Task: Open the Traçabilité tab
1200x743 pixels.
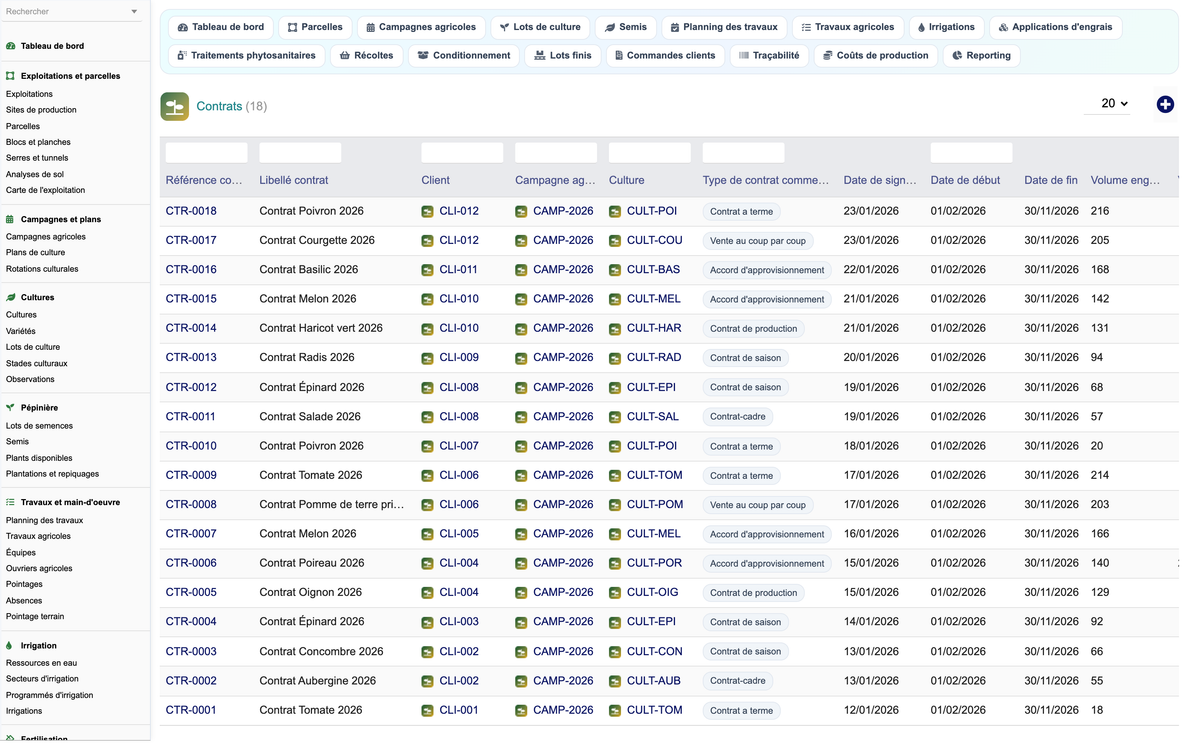Action: [769, 56]
